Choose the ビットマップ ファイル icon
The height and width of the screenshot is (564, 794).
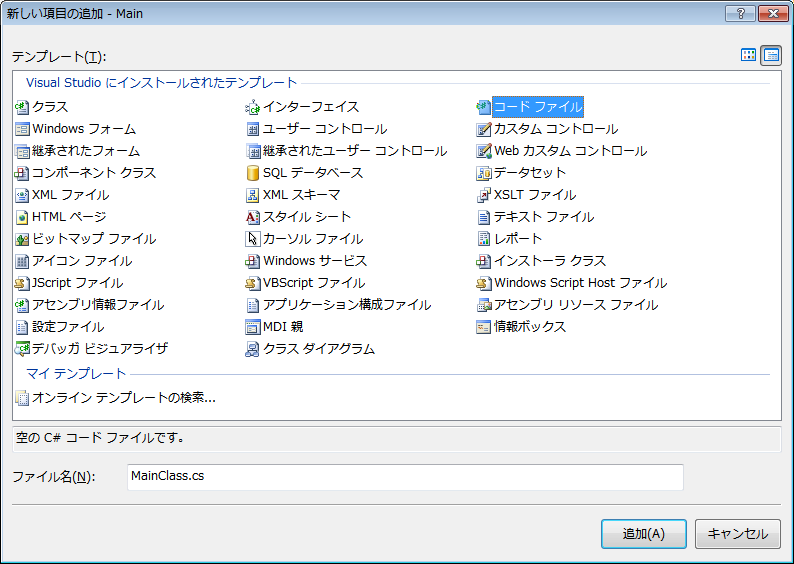tap(22, 239)
